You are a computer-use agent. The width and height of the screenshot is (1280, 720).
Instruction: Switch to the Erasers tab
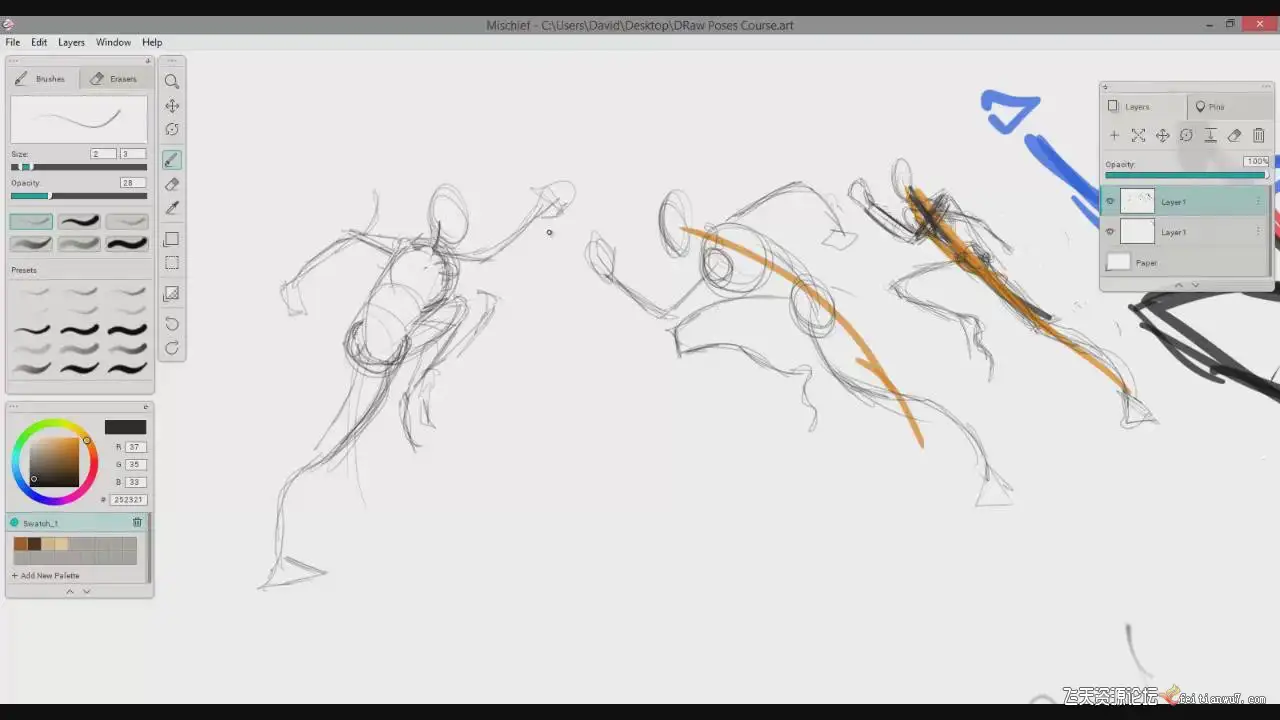[x=115, y=78]
